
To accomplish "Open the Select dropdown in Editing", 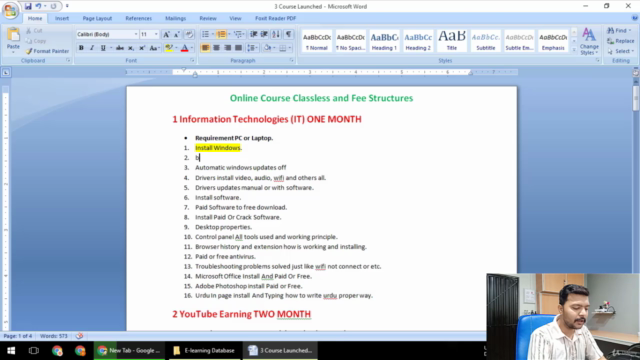I will 620,51.
